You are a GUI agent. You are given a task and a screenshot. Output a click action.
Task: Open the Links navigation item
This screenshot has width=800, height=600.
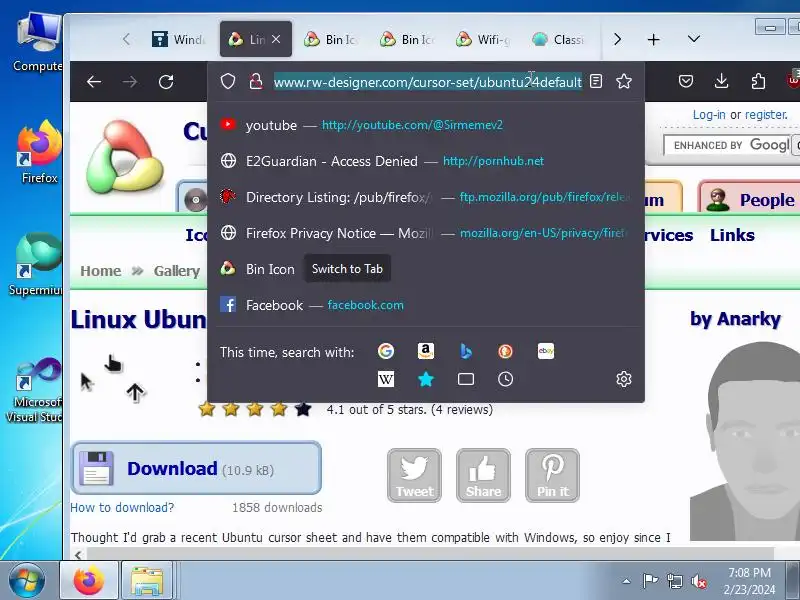click(x=732, y=235)
